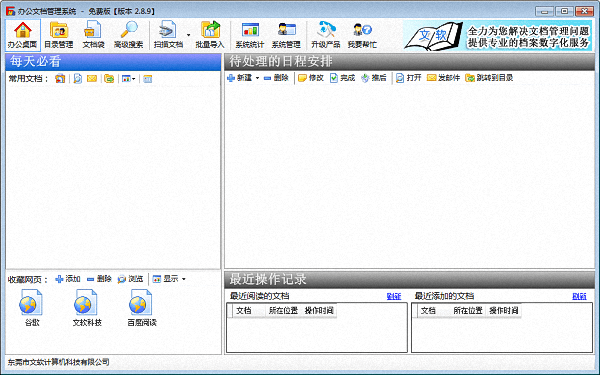Click the first 常用文档 icon with red arrow

pos(60,79)
